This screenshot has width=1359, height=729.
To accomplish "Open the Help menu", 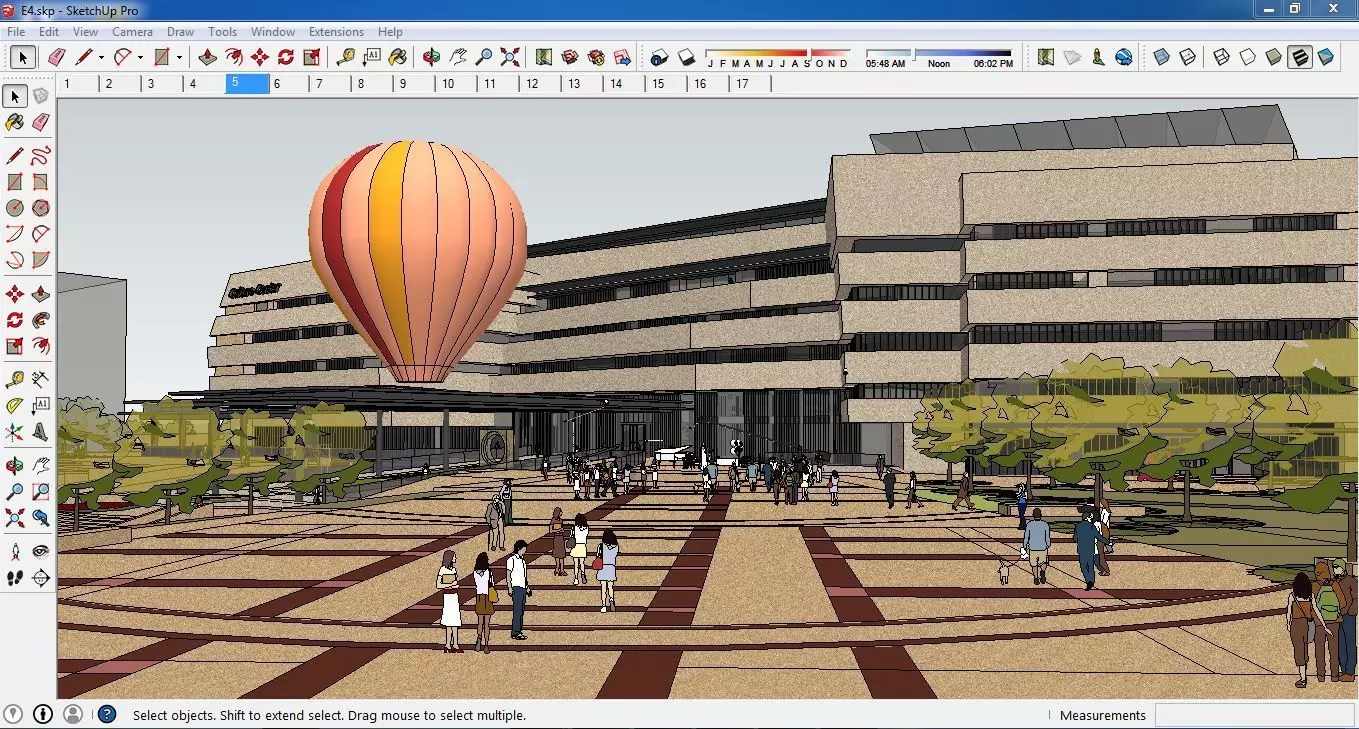I will 390,32.
